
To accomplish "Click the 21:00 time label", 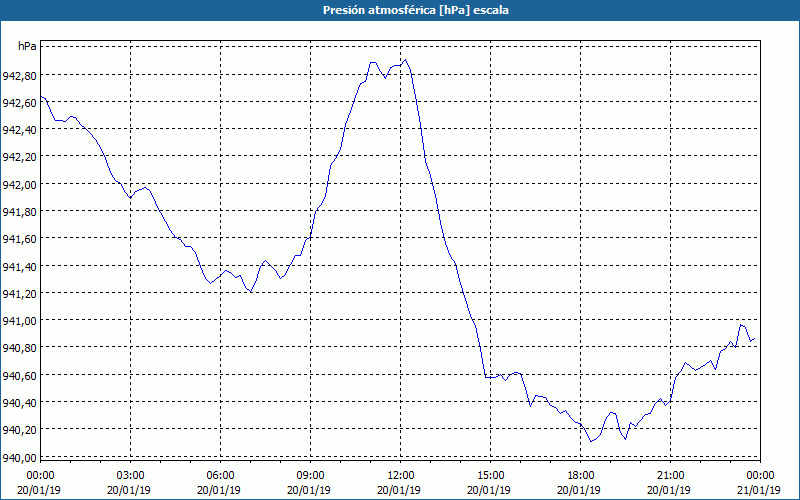I will [x=670, y=476].
